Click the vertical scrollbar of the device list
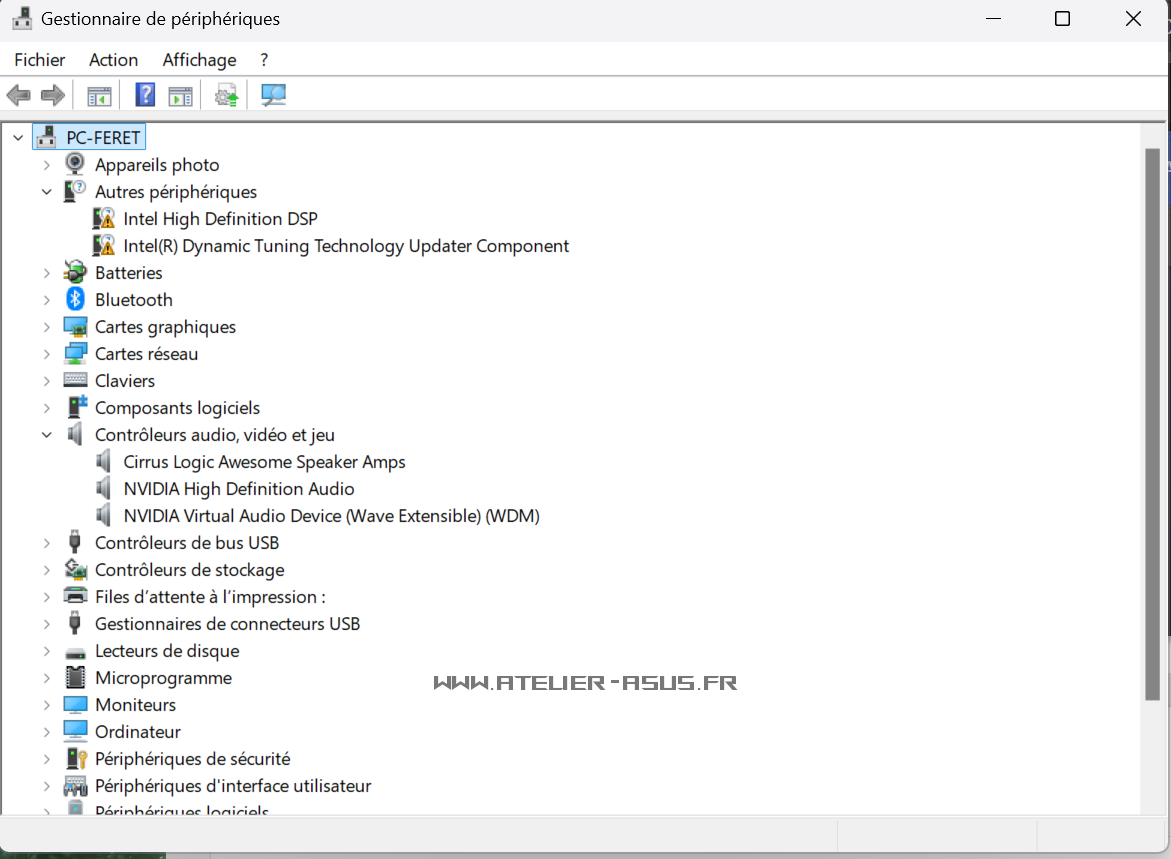 pyautogui.click(x=1152, y=420)
